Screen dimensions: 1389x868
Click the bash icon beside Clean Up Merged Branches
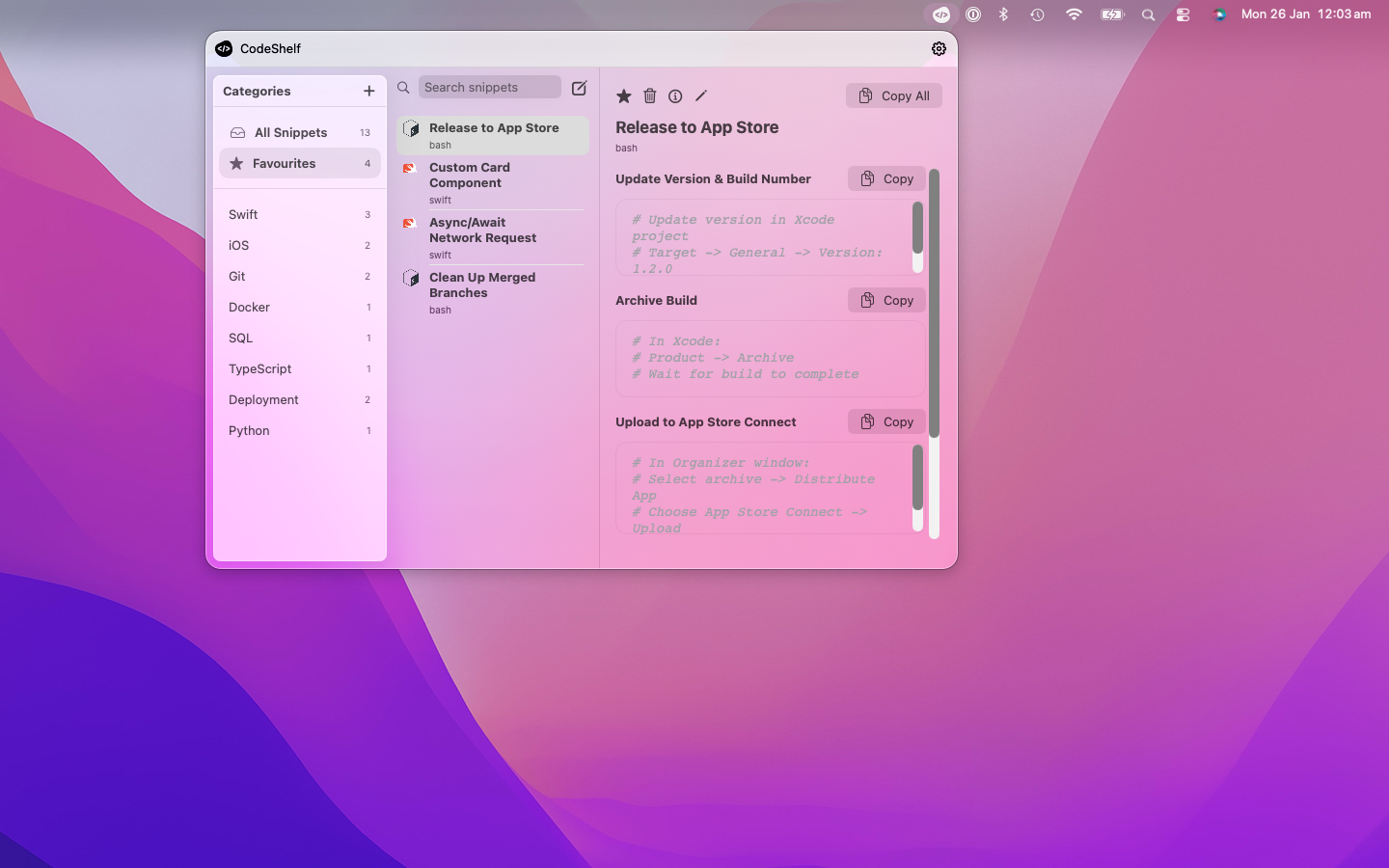(409, 278)
